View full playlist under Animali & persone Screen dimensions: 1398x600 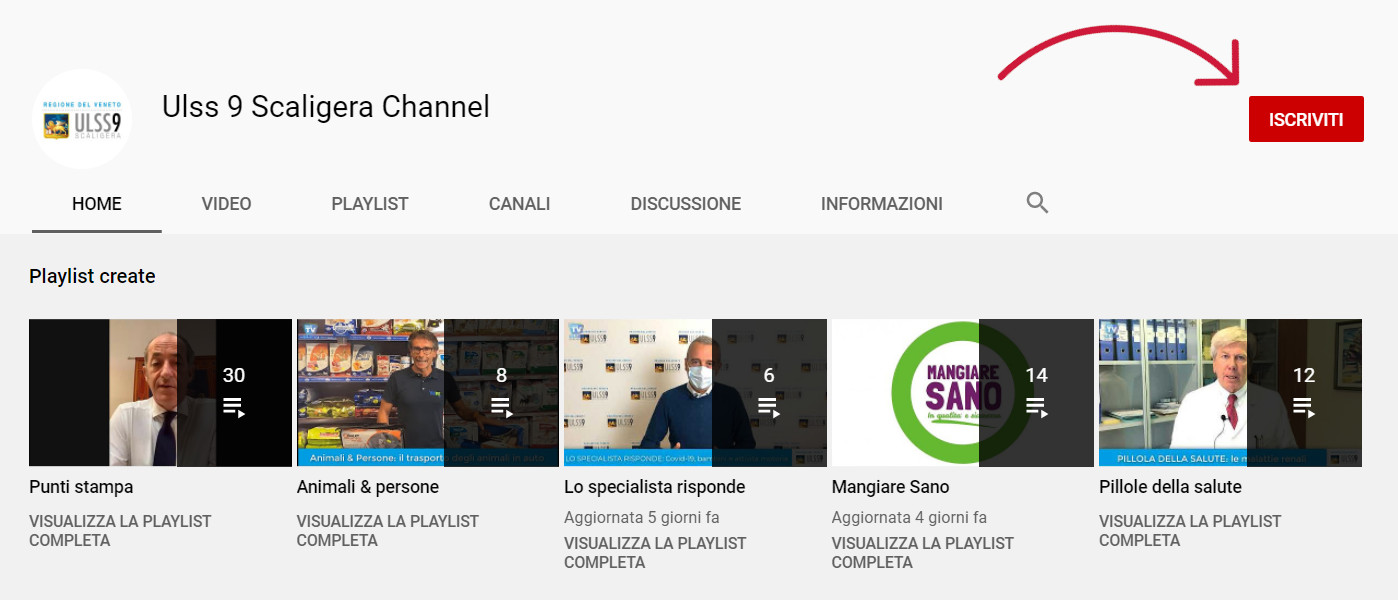388,531
